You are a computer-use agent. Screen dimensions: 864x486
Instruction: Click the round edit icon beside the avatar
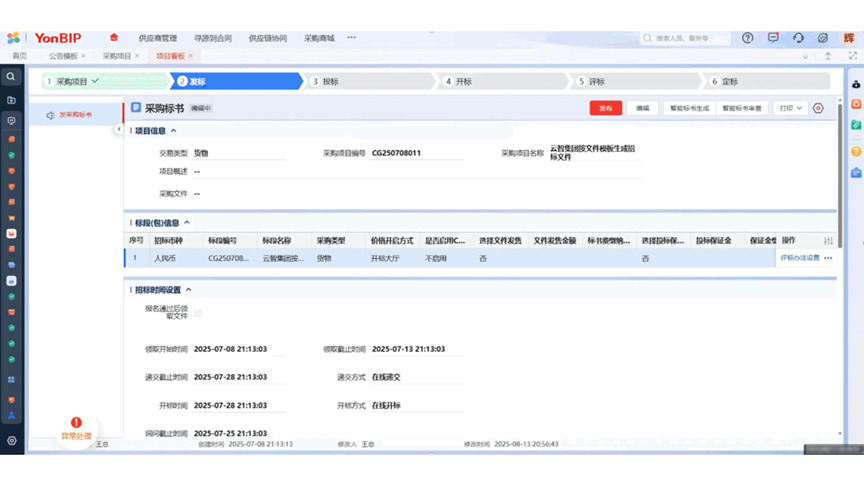coord(823,37)
